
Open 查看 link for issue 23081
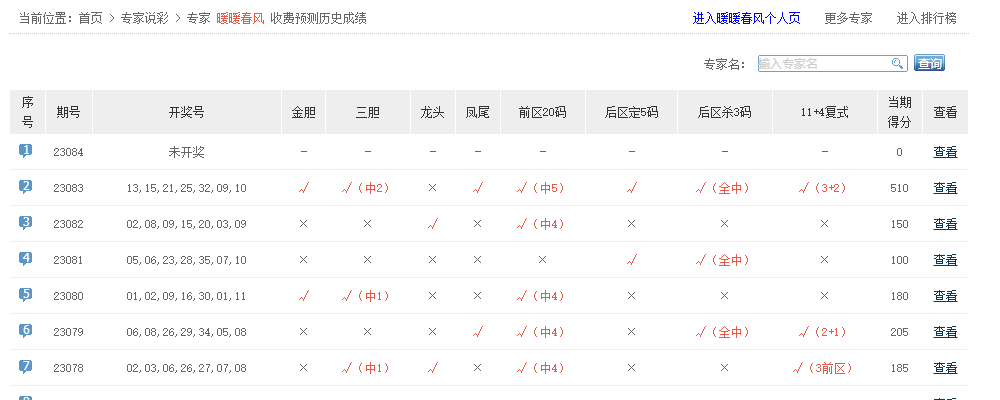click(x=945, y=260)
